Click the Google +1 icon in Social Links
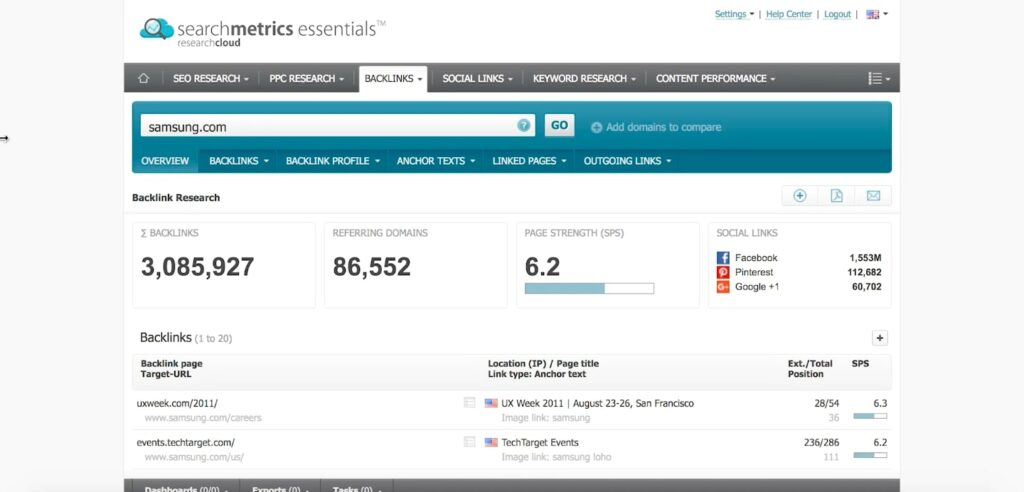 723,287
